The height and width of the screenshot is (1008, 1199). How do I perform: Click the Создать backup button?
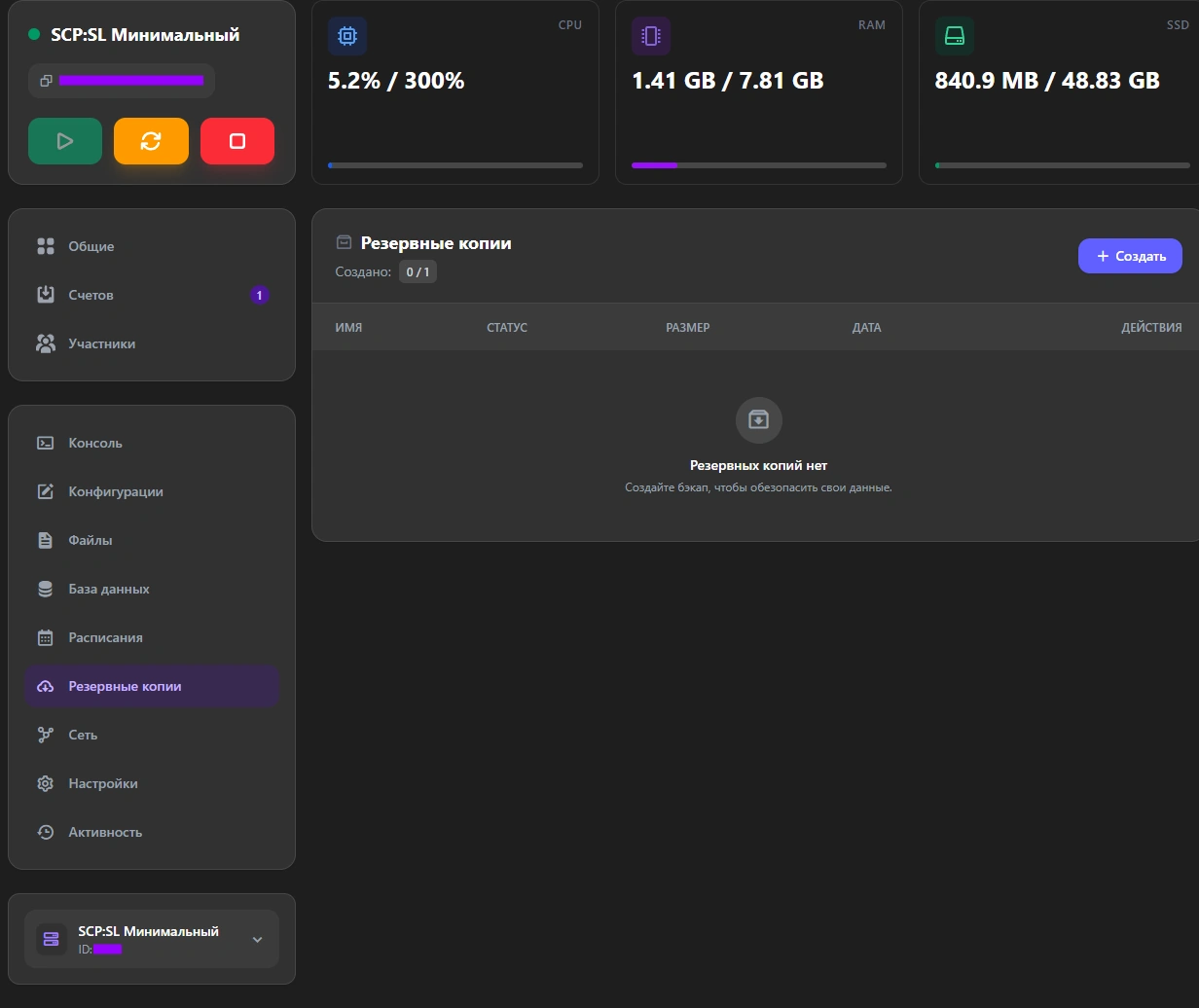1130,256
